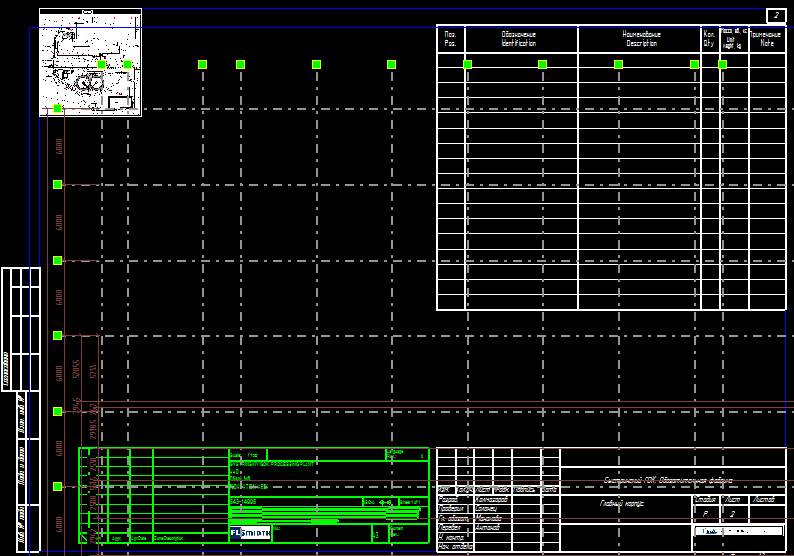The height and width of the screenshot is (556, 794).
Task: Click the upper 6000 dimension text
Action: 59,146
